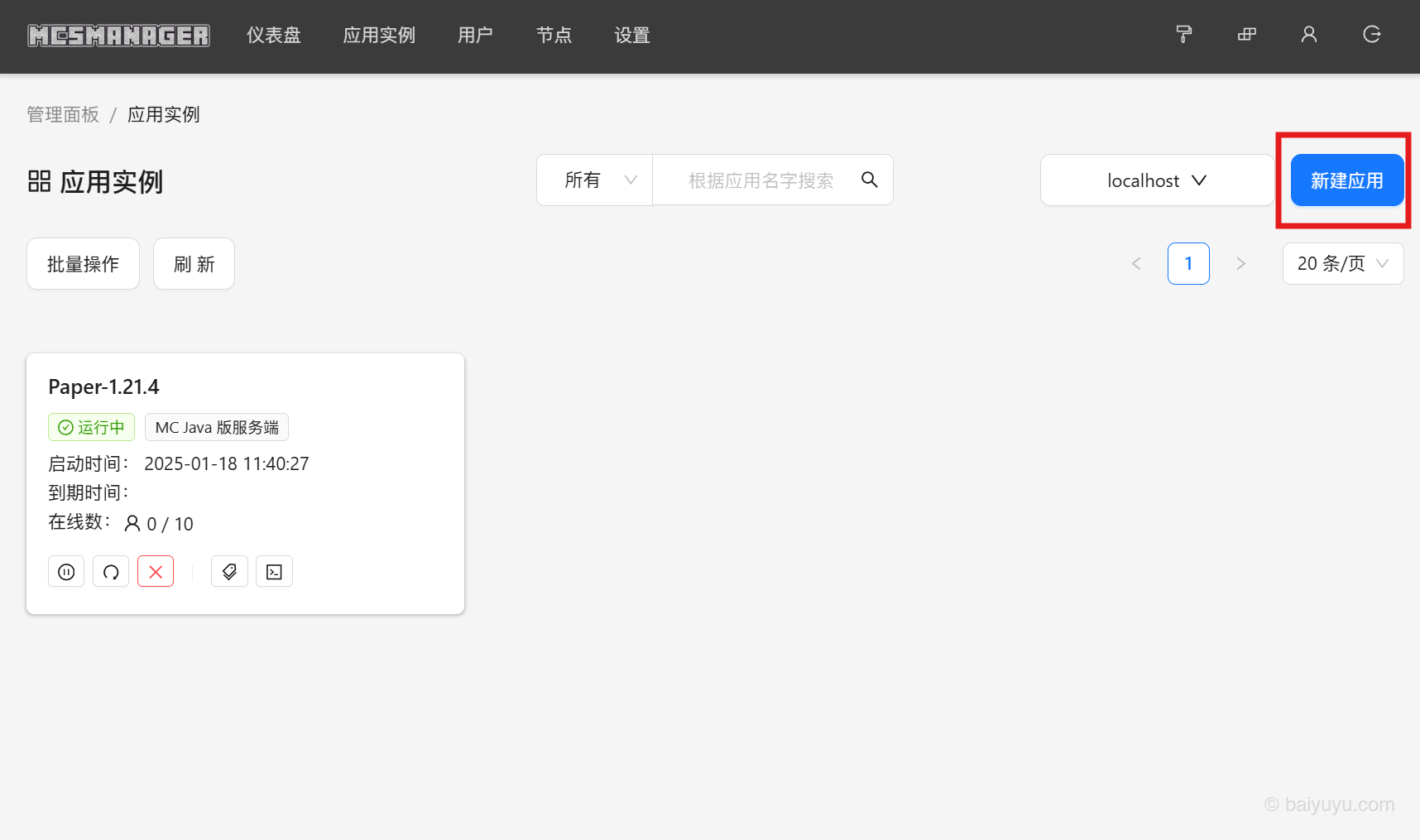Click the 管理面板 breadcrumb link

[63, 114]
